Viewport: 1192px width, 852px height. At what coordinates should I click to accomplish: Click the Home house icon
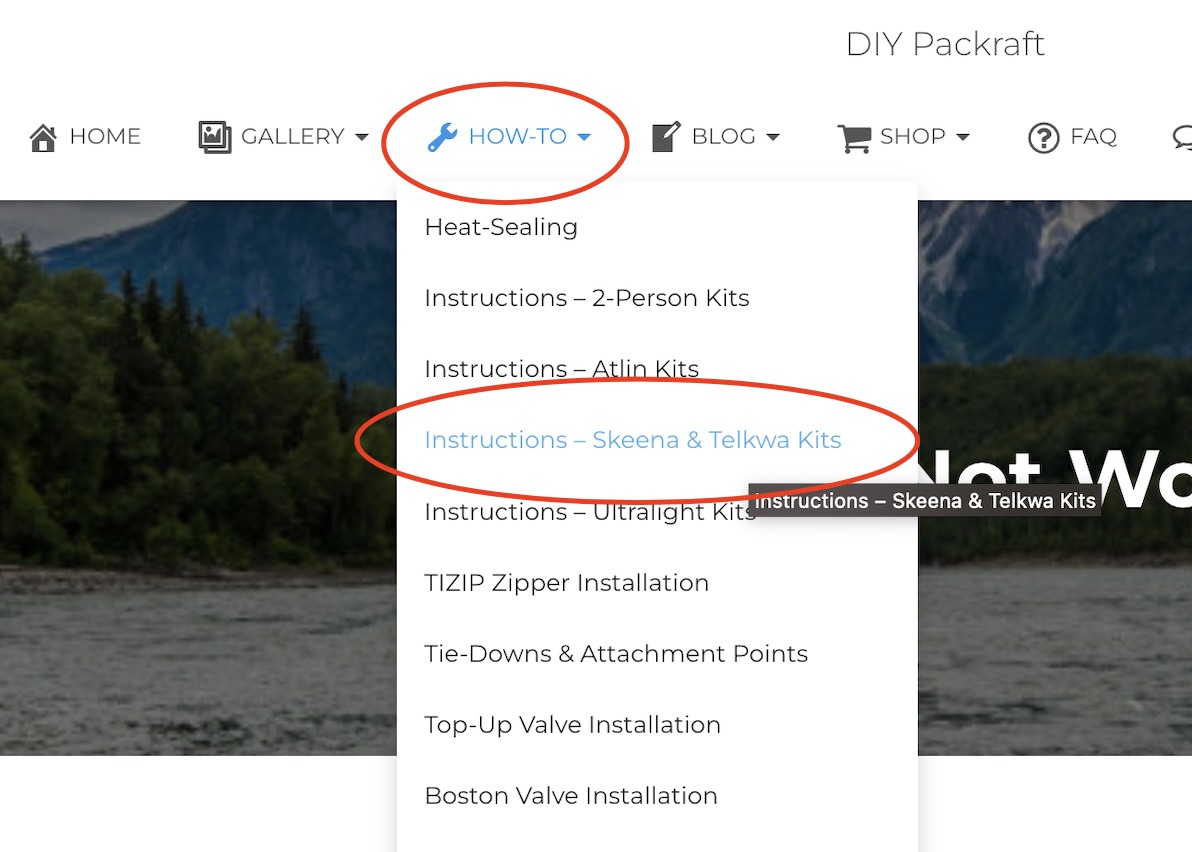point(43,138)
